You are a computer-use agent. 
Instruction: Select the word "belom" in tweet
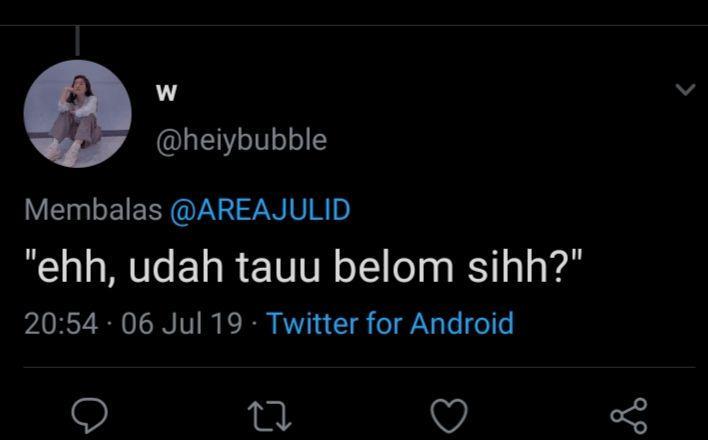pyautogui.click(x=393, y=267)
